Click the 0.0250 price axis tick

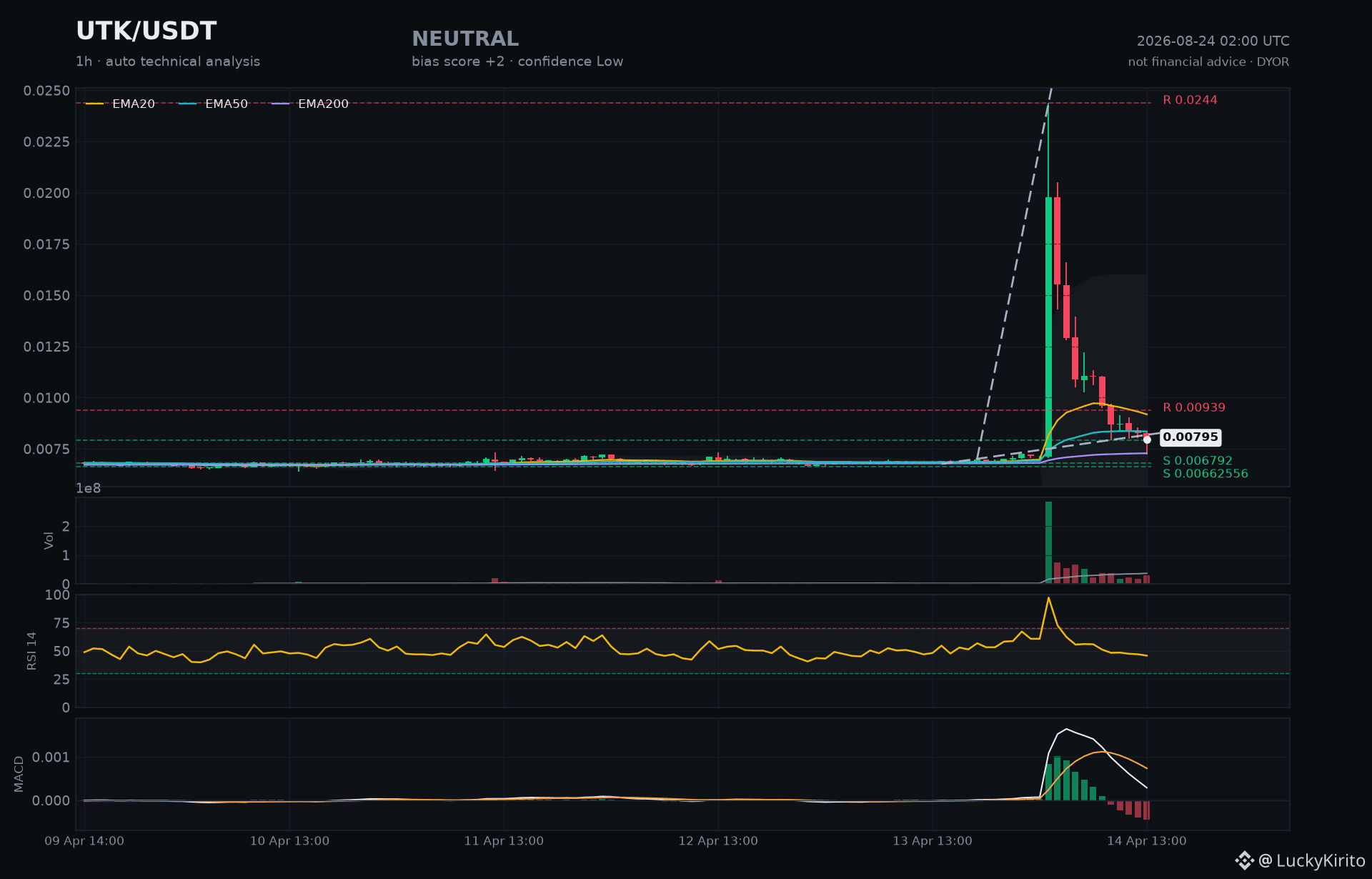tap(46, 91)
